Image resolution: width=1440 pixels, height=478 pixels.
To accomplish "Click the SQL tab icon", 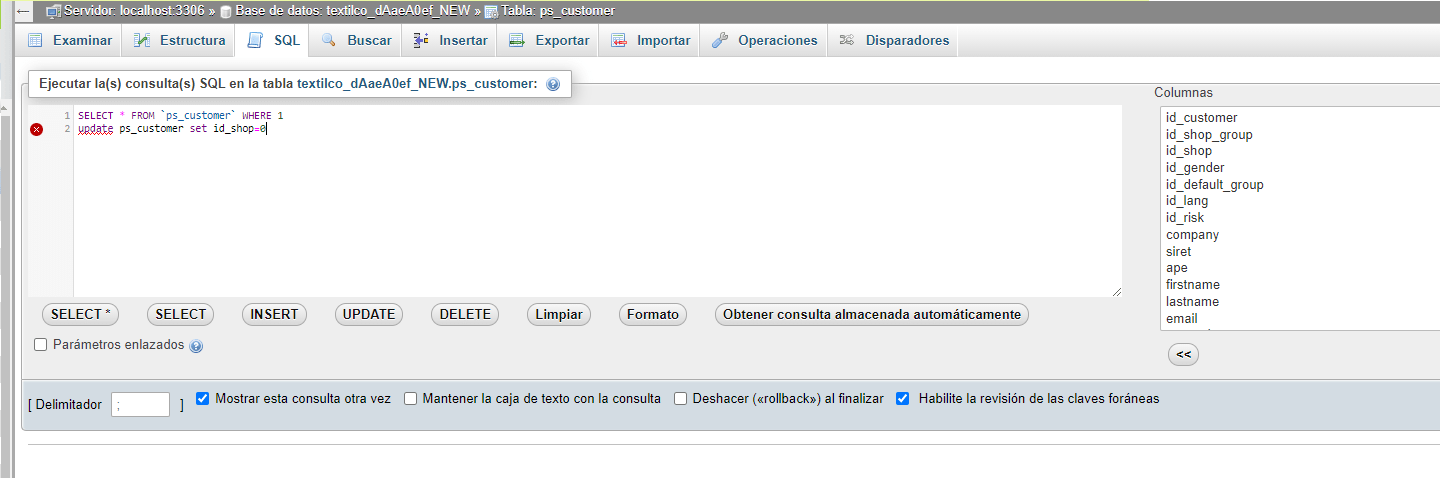I will click(256, 40).
